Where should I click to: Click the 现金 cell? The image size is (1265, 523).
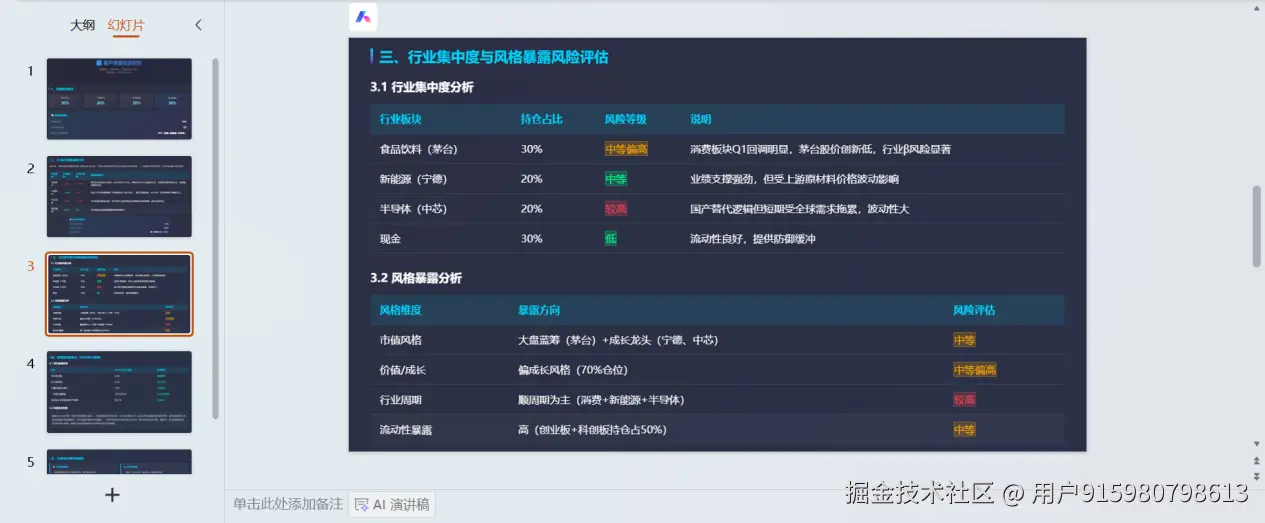point(390,239)
